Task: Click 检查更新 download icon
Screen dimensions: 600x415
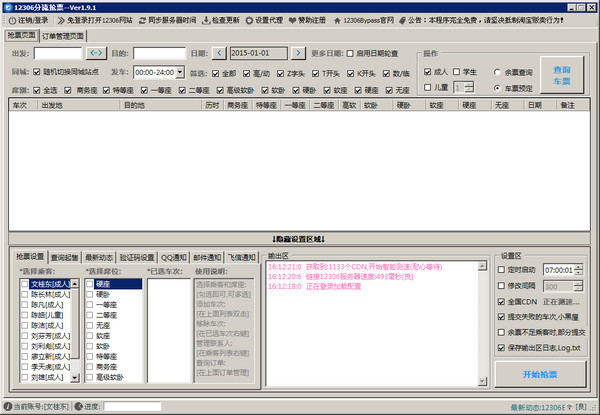Action: (x=206, y=21)
